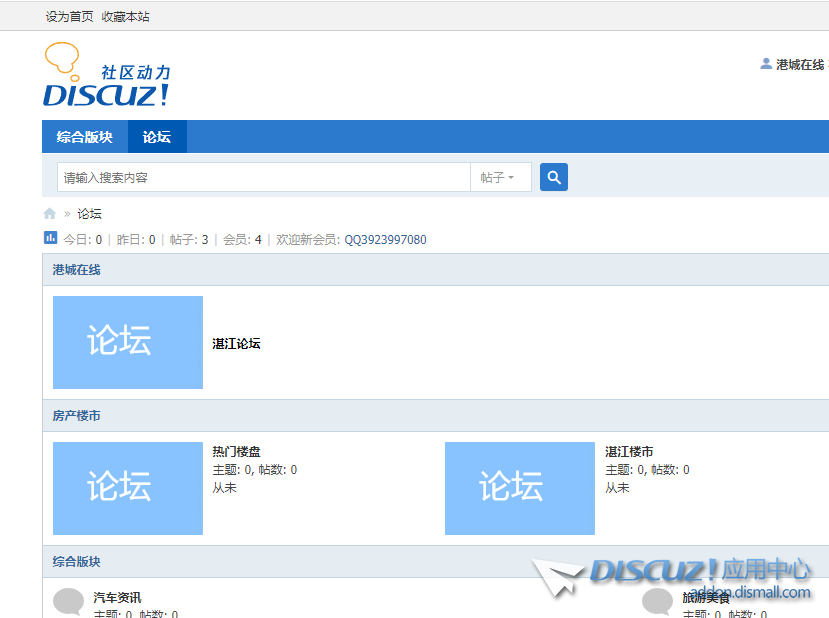Open the 热门楼盘 forum thumbnail image

tap(128, 488)
